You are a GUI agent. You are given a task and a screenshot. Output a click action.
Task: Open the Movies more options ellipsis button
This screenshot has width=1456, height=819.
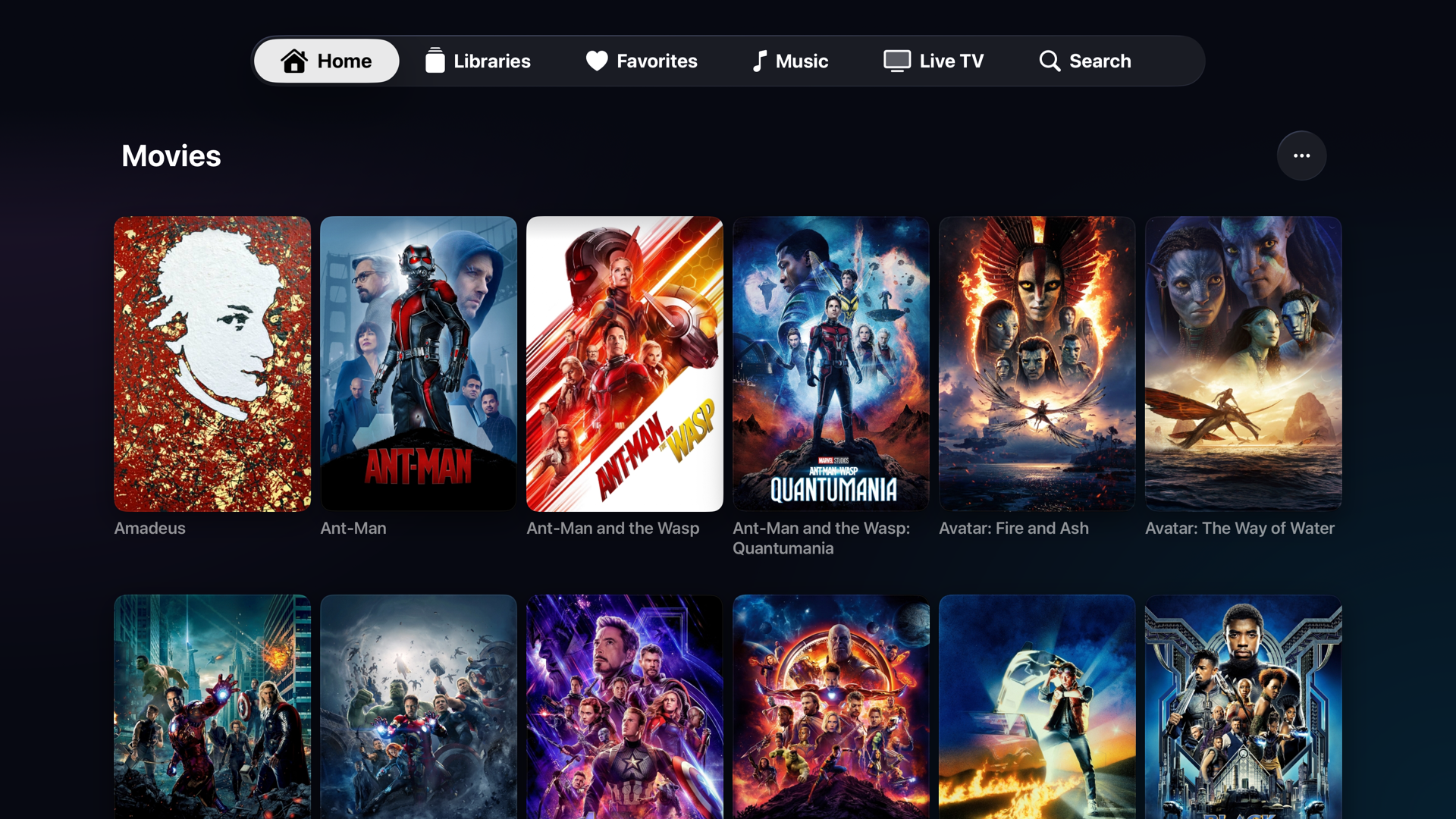pyautogui.click(x=1301, y=155)
